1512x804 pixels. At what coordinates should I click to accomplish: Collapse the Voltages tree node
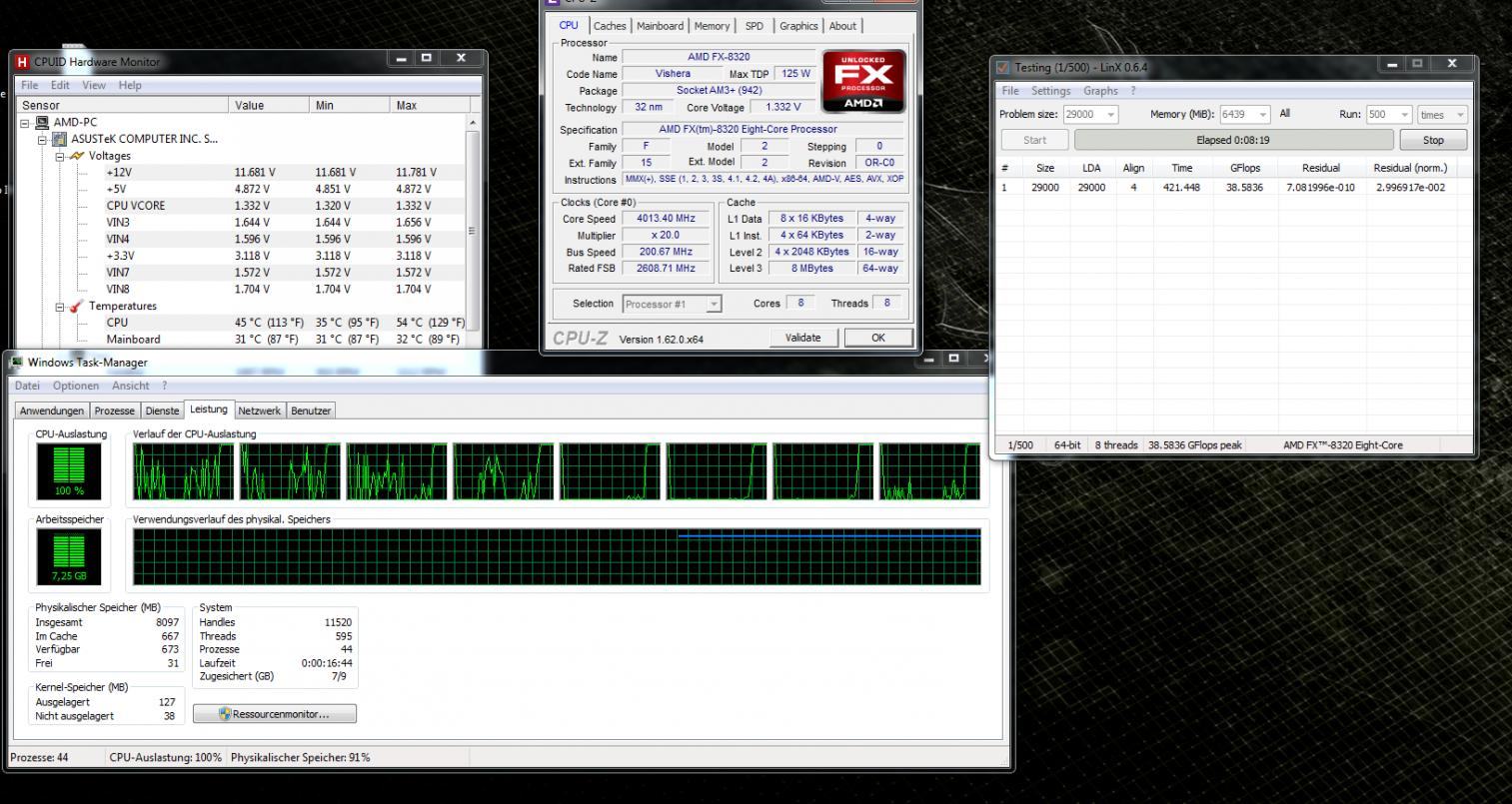(60, 156)
